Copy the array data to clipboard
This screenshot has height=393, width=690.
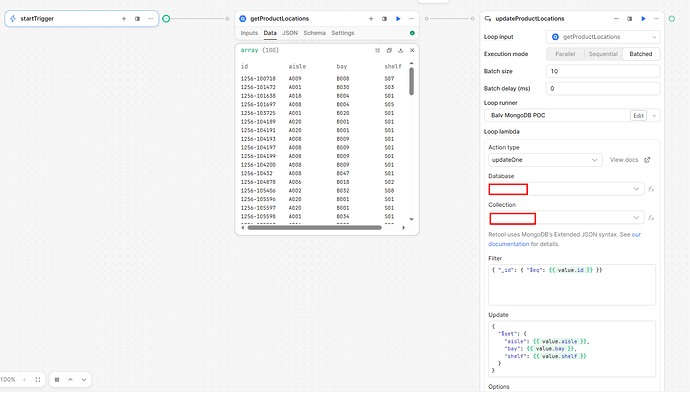389,51
